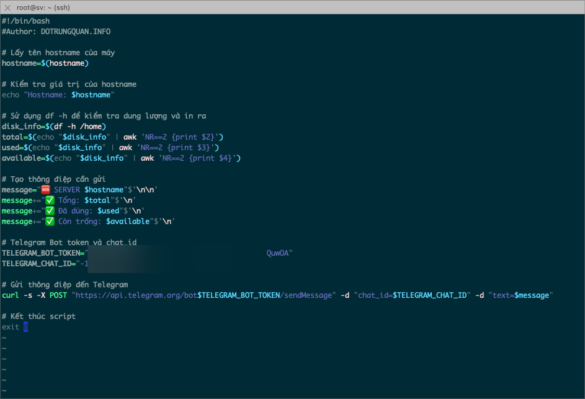
Task: Click the Gửi thông điệp đến Telegram comment
Action: tap(65, 285)
